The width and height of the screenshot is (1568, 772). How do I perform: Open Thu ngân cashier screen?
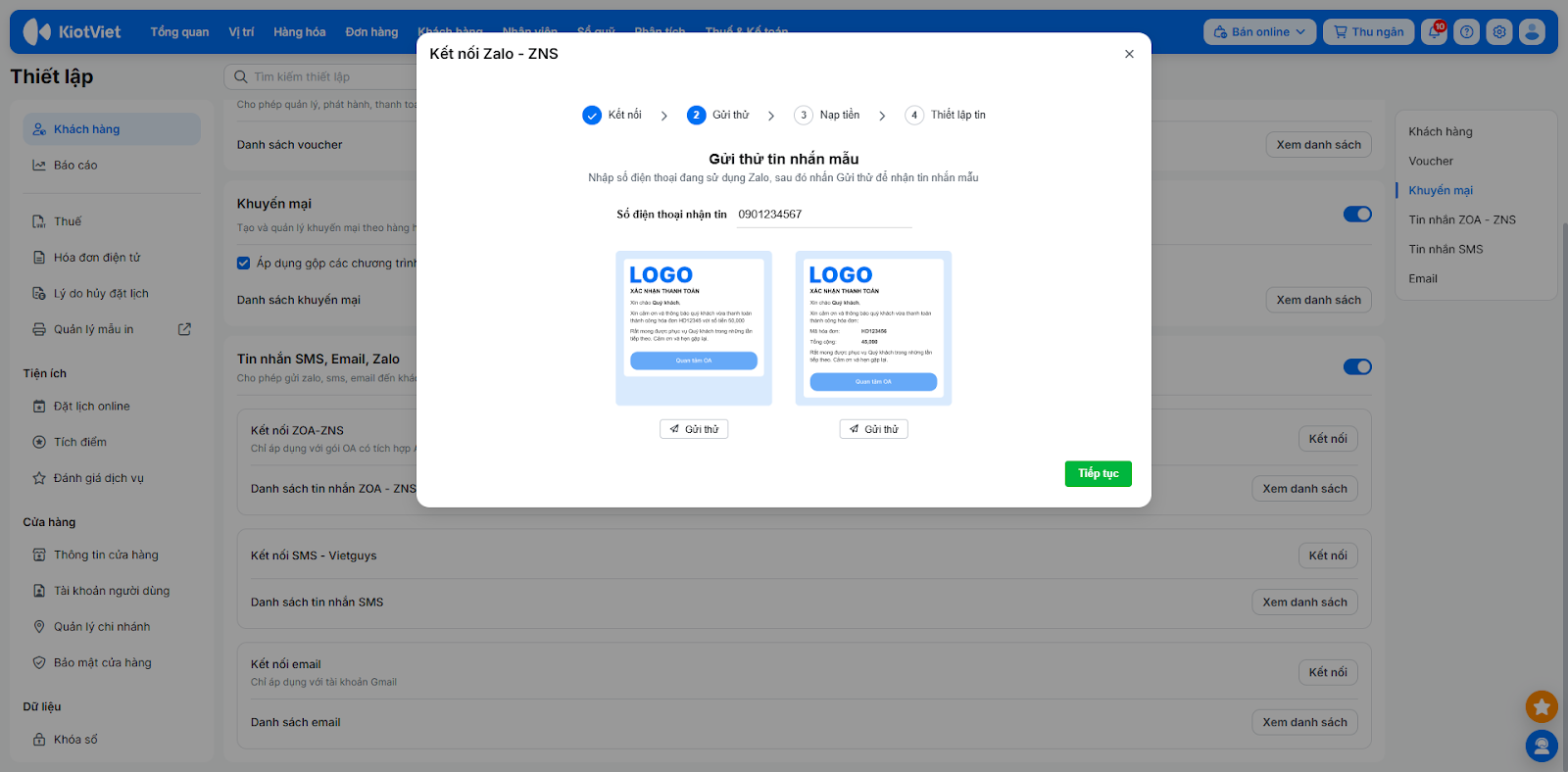tap(1369, 32)
